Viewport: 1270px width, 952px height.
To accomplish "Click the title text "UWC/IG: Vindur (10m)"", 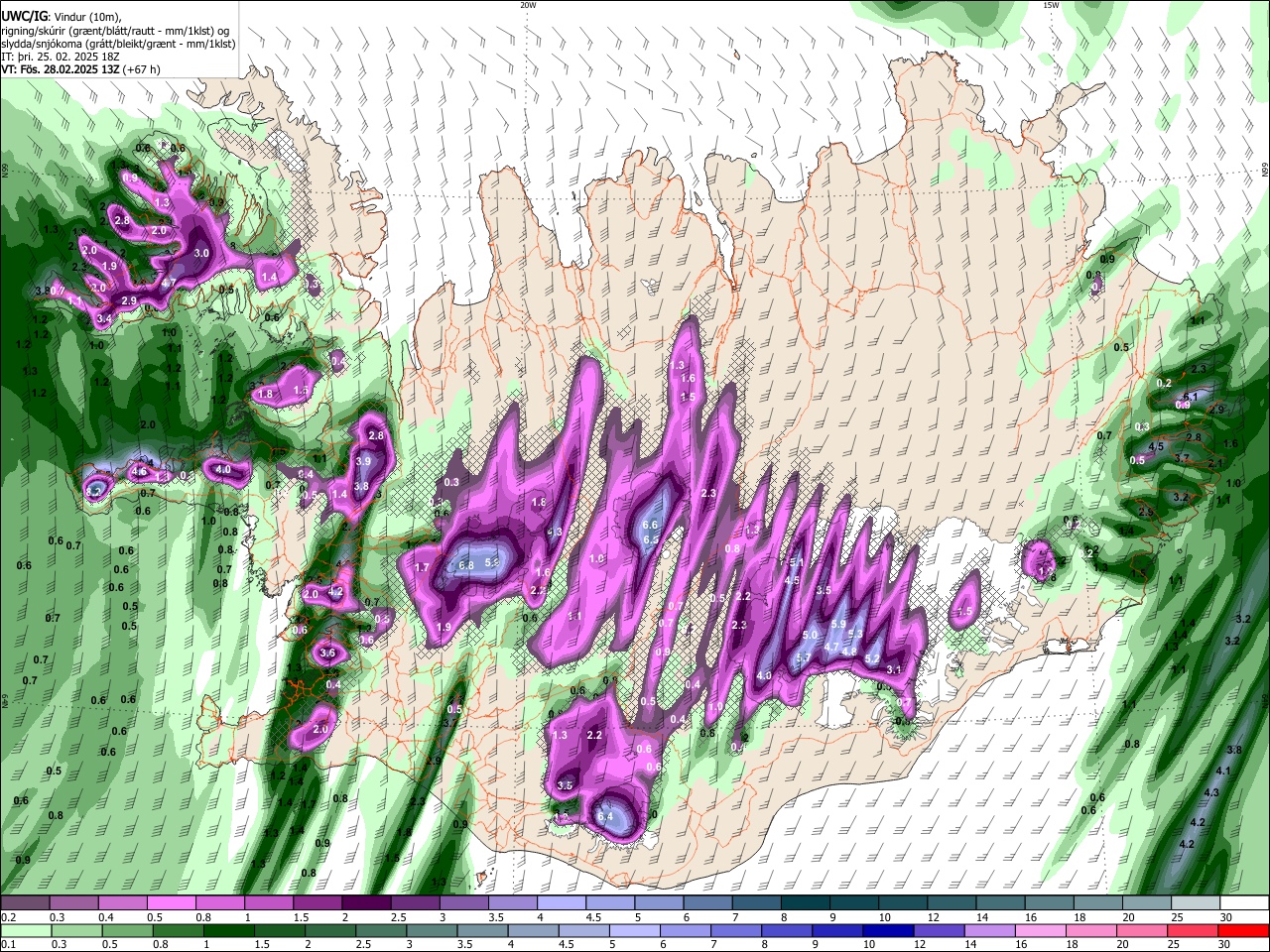I will pyautogui.click(x=62, y=17).
